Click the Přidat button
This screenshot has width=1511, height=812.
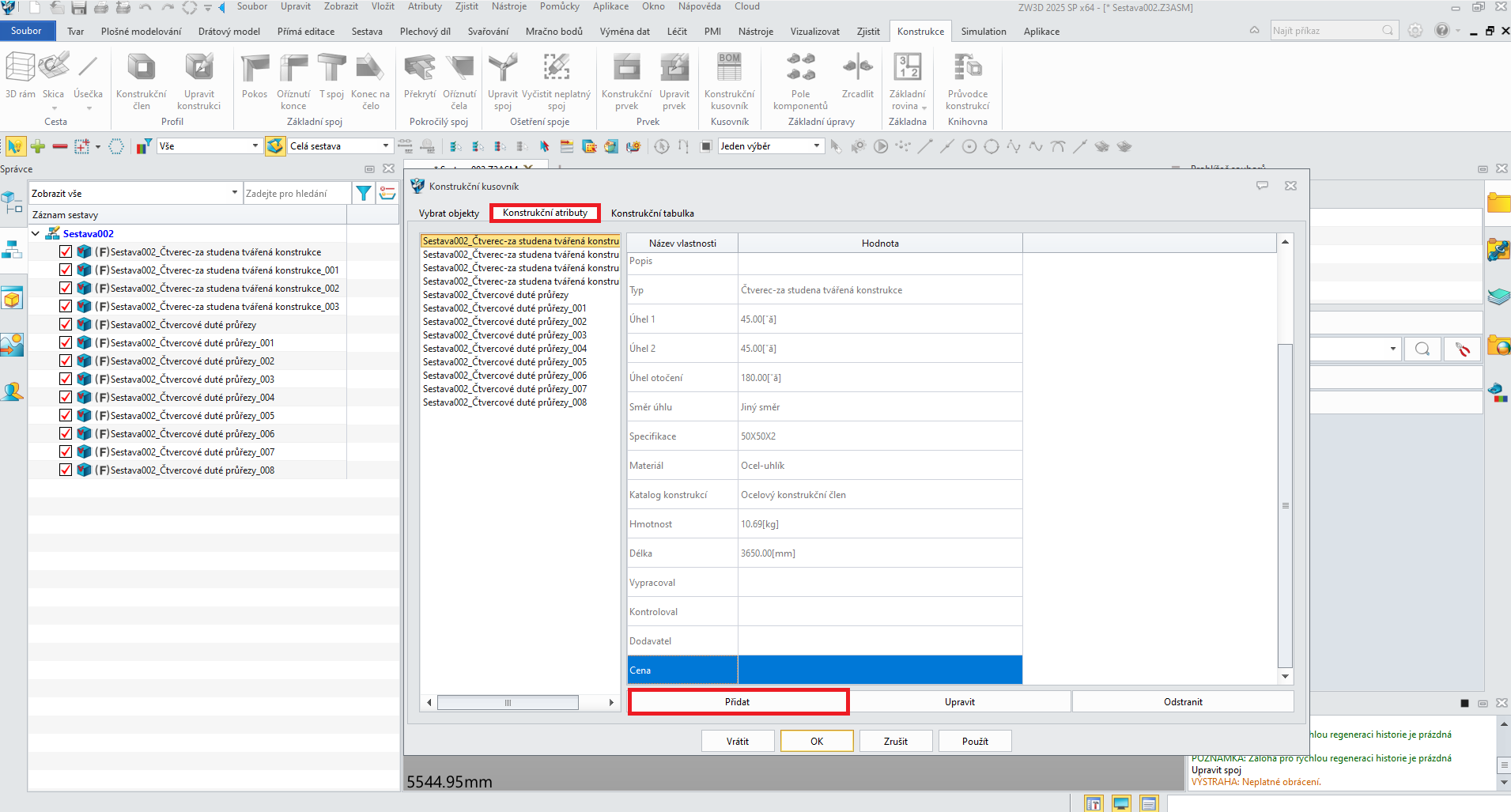pyautogui.click(x=738, y=702)
